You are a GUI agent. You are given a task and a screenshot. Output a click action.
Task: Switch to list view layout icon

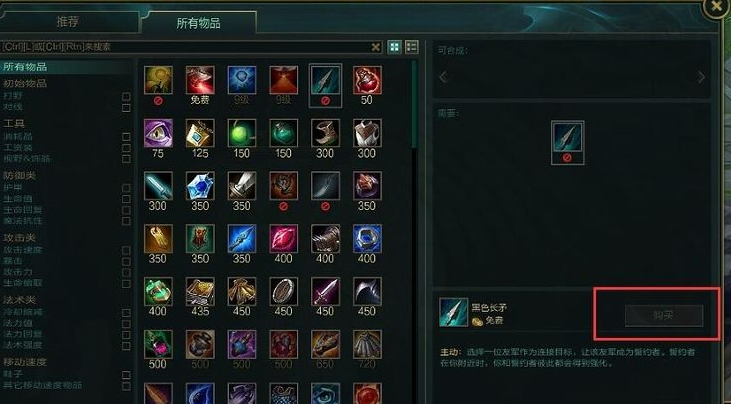point(412,47)
